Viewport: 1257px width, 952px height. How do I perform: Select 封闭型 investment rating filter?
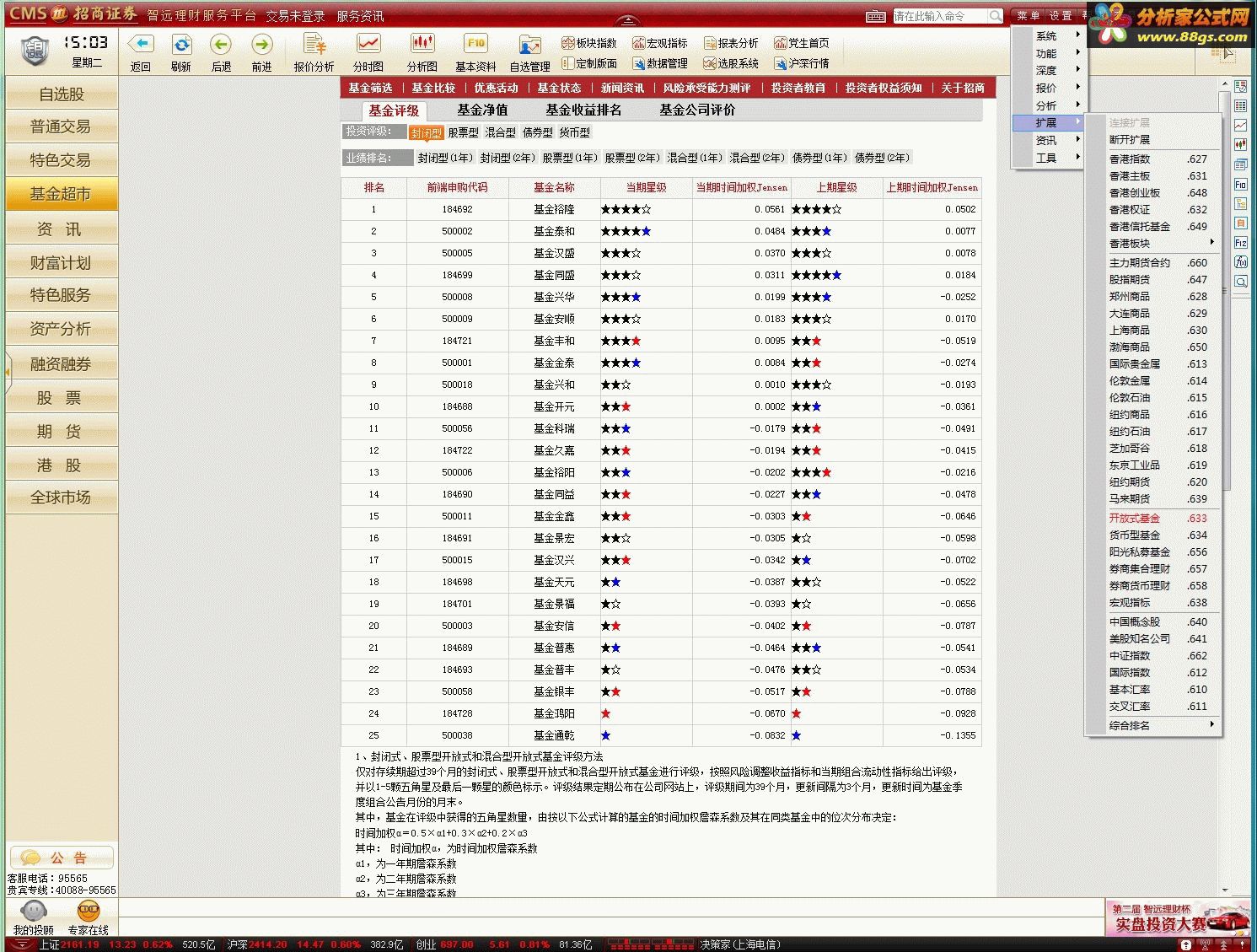point(427,133)
